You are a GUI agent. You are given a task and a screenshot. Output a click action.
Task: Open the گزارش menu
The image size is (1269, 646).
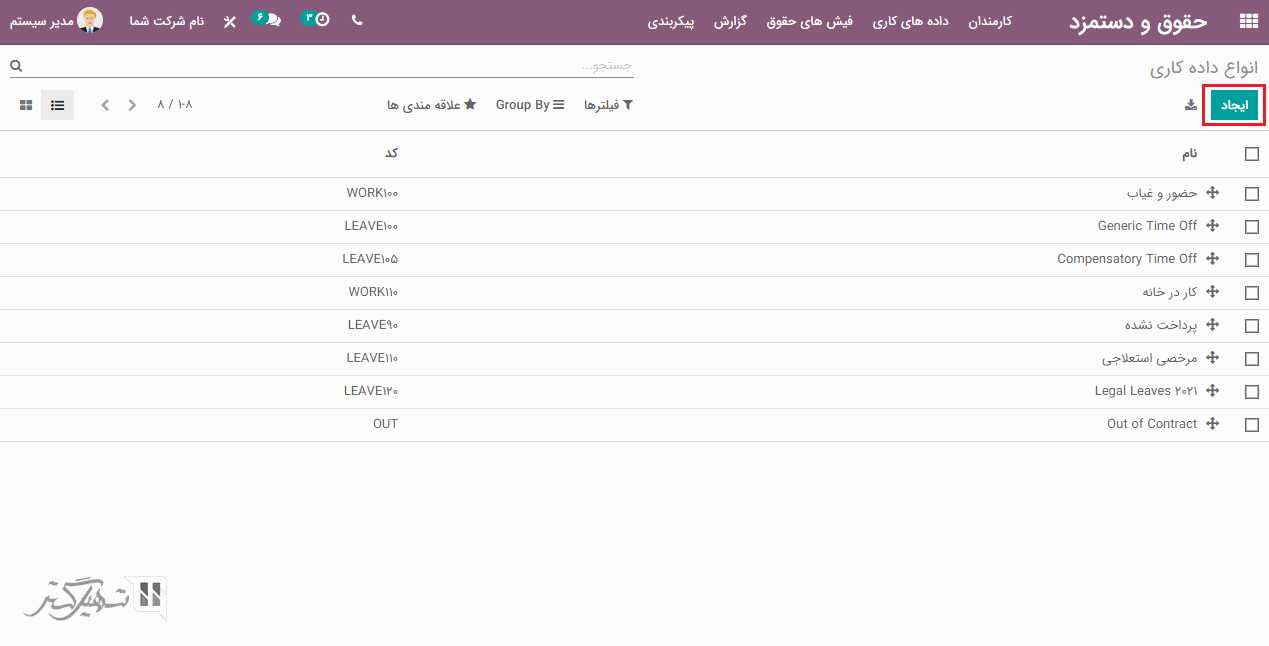tap(730, 21)
